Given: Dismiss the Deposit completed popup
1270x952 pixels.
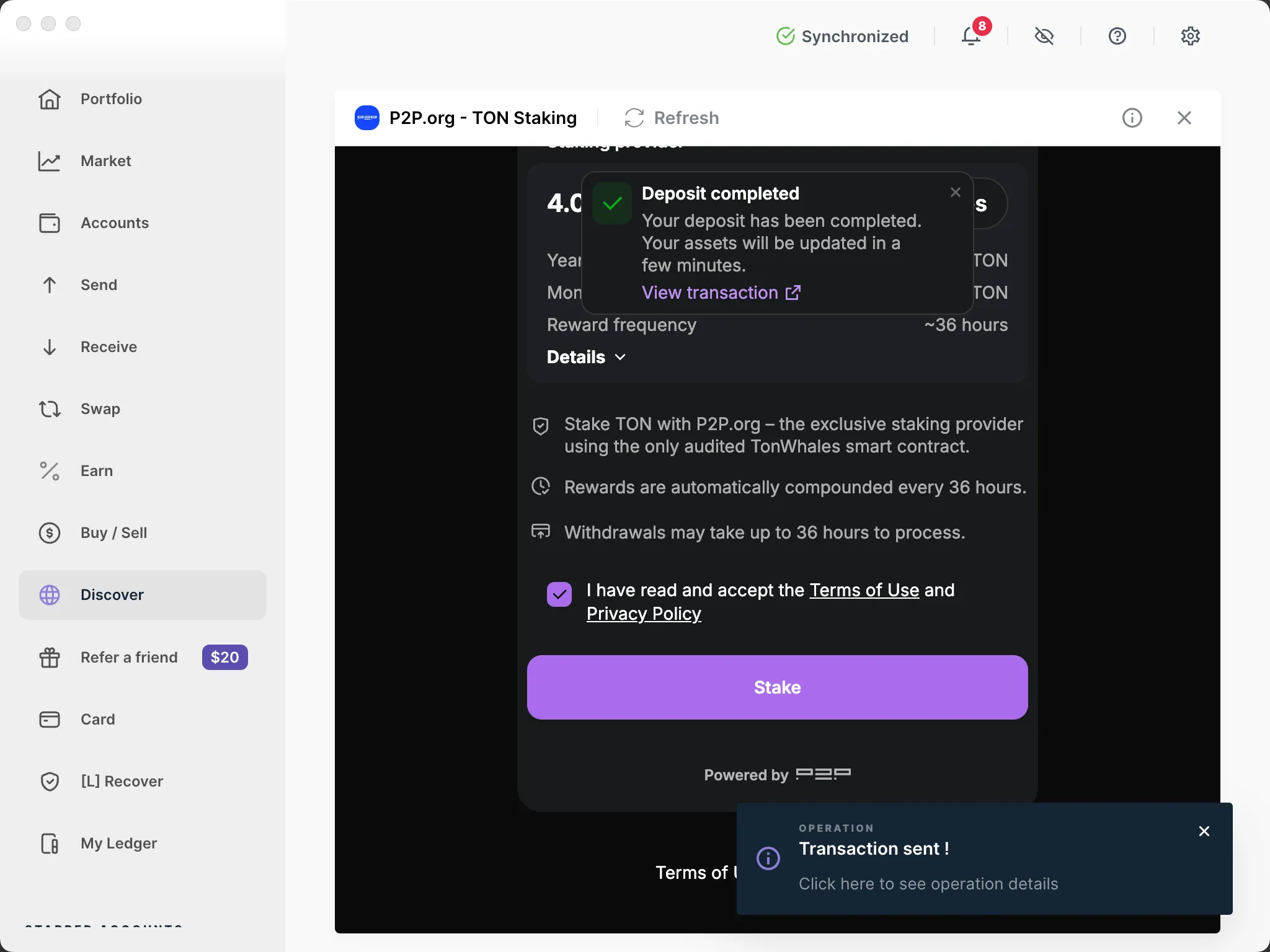Looking at the screenshot, I should [x=956, y=193].
